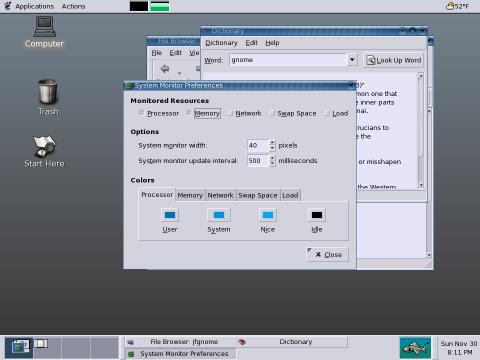Open the Dictionary menu in the Dictionary window
Viewport: 480px width, 360px height.
point(221,43)
